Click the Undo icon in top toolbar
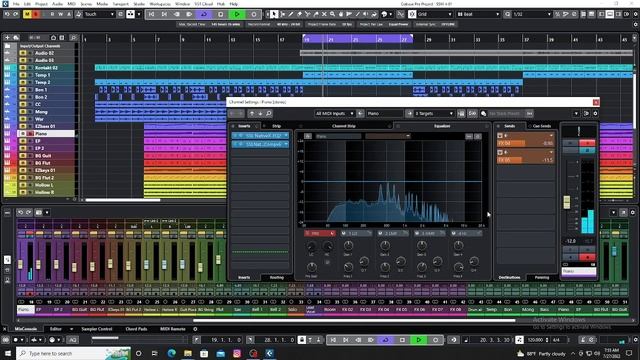The height and width of the screenshot is (360, 640). point(7,14)
